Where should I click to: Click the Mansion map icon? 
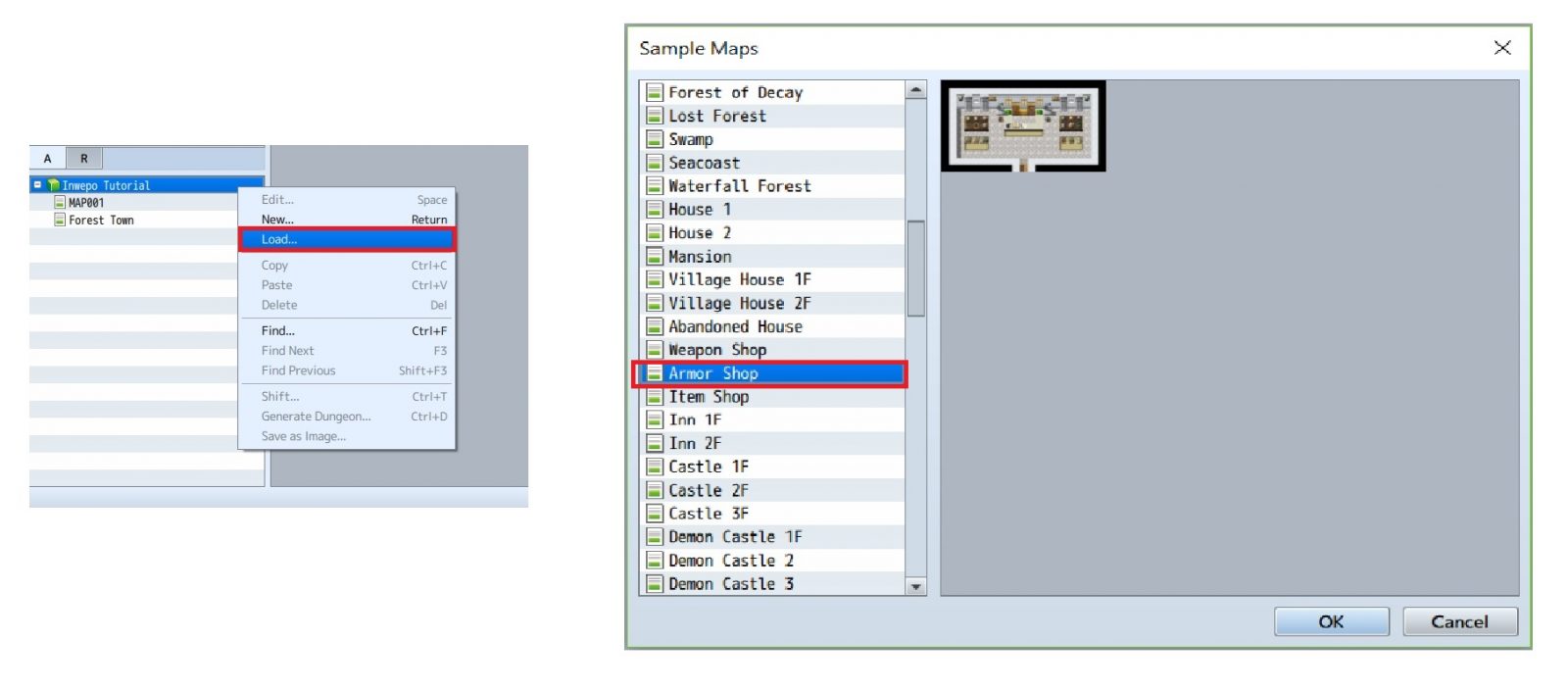(x=655, y=256)
